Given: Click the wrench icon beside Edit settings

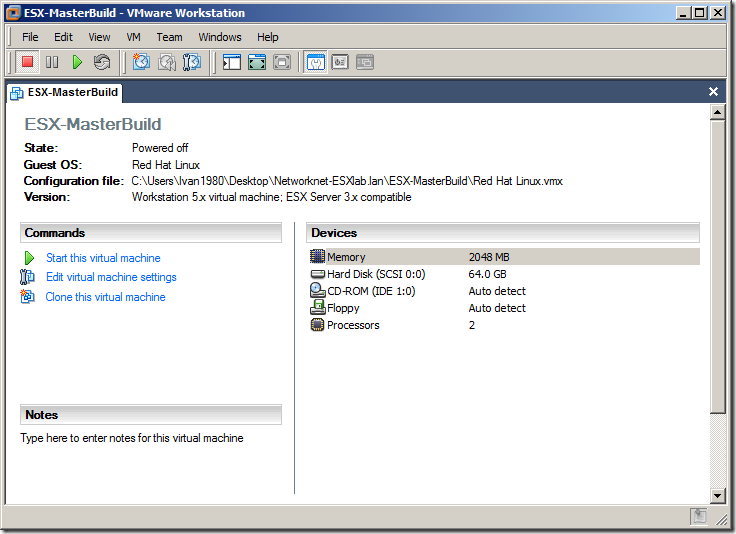Looking at the screenshot, I should (27, 277).
